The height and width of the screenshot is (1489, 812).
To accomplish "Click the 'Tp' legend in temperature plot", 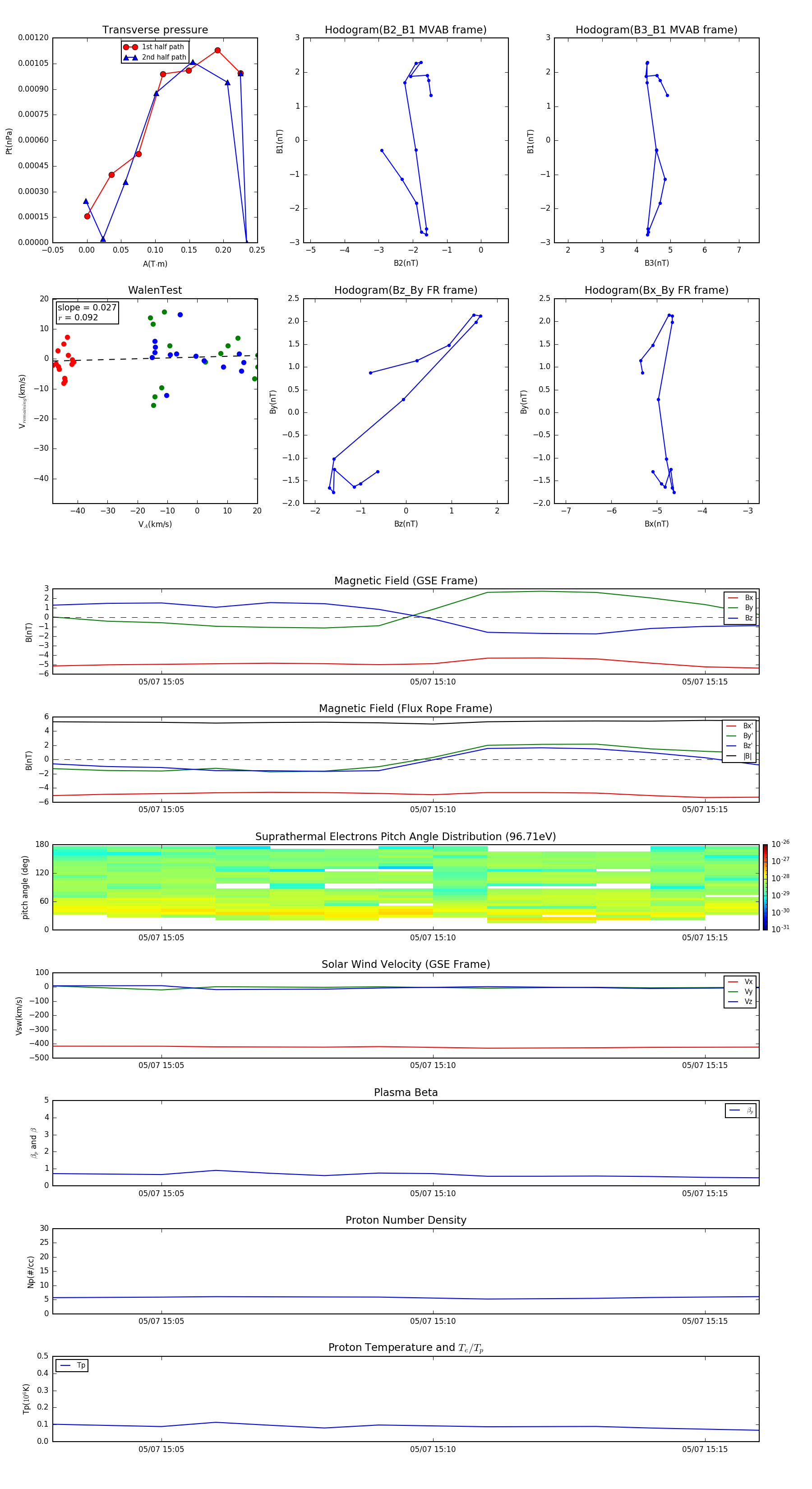I will (72, 1366).
